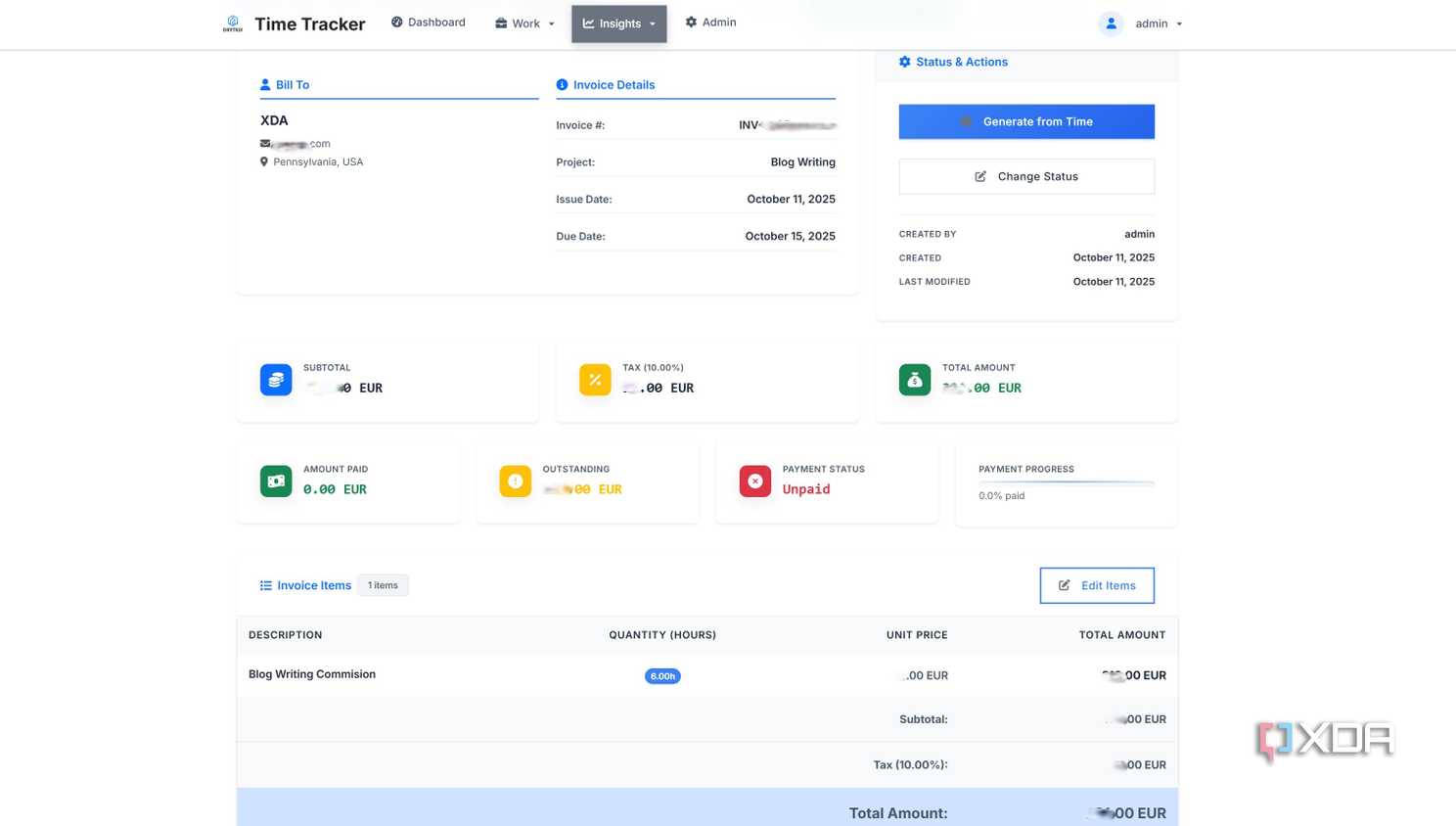This screenshot has width=1456, height=826.
Task: Expand the Insights dropdown menu
Action: click(619, 23)
